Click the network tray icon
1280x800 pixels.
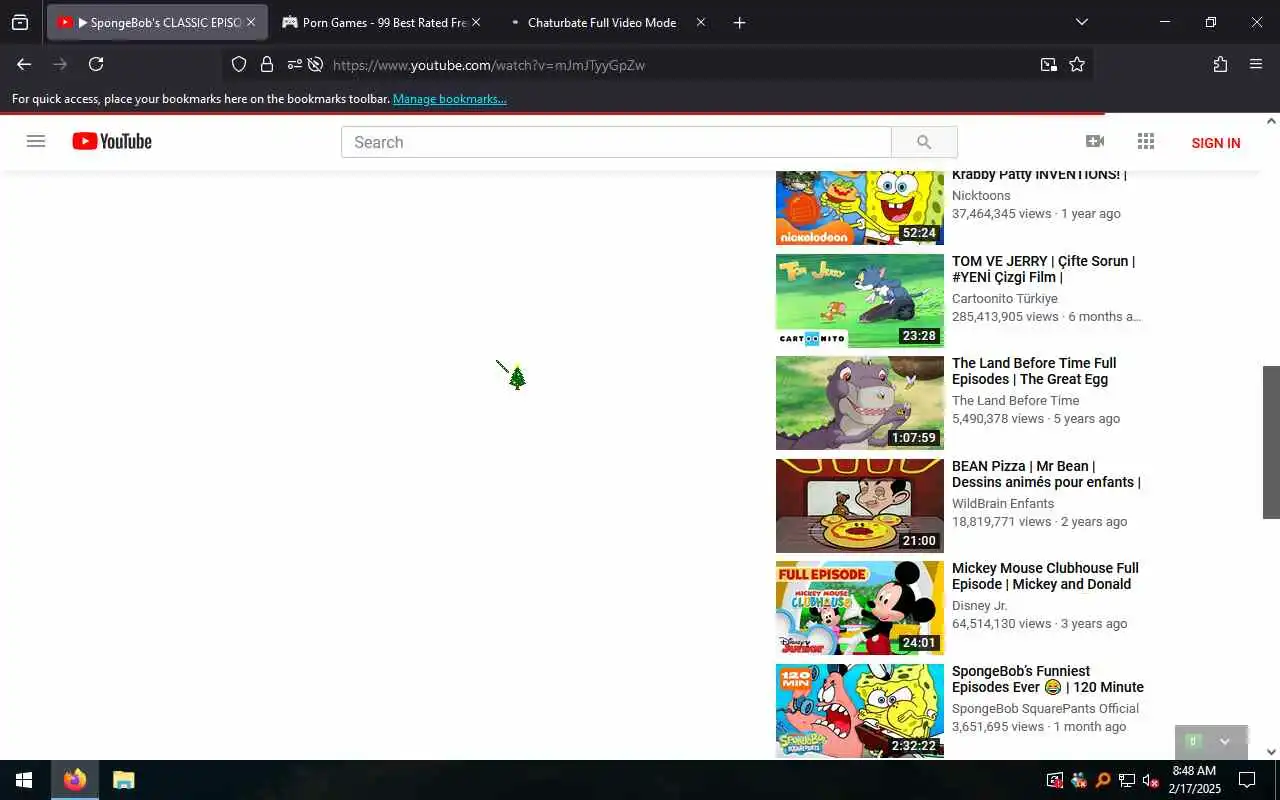click(1126, 780)
